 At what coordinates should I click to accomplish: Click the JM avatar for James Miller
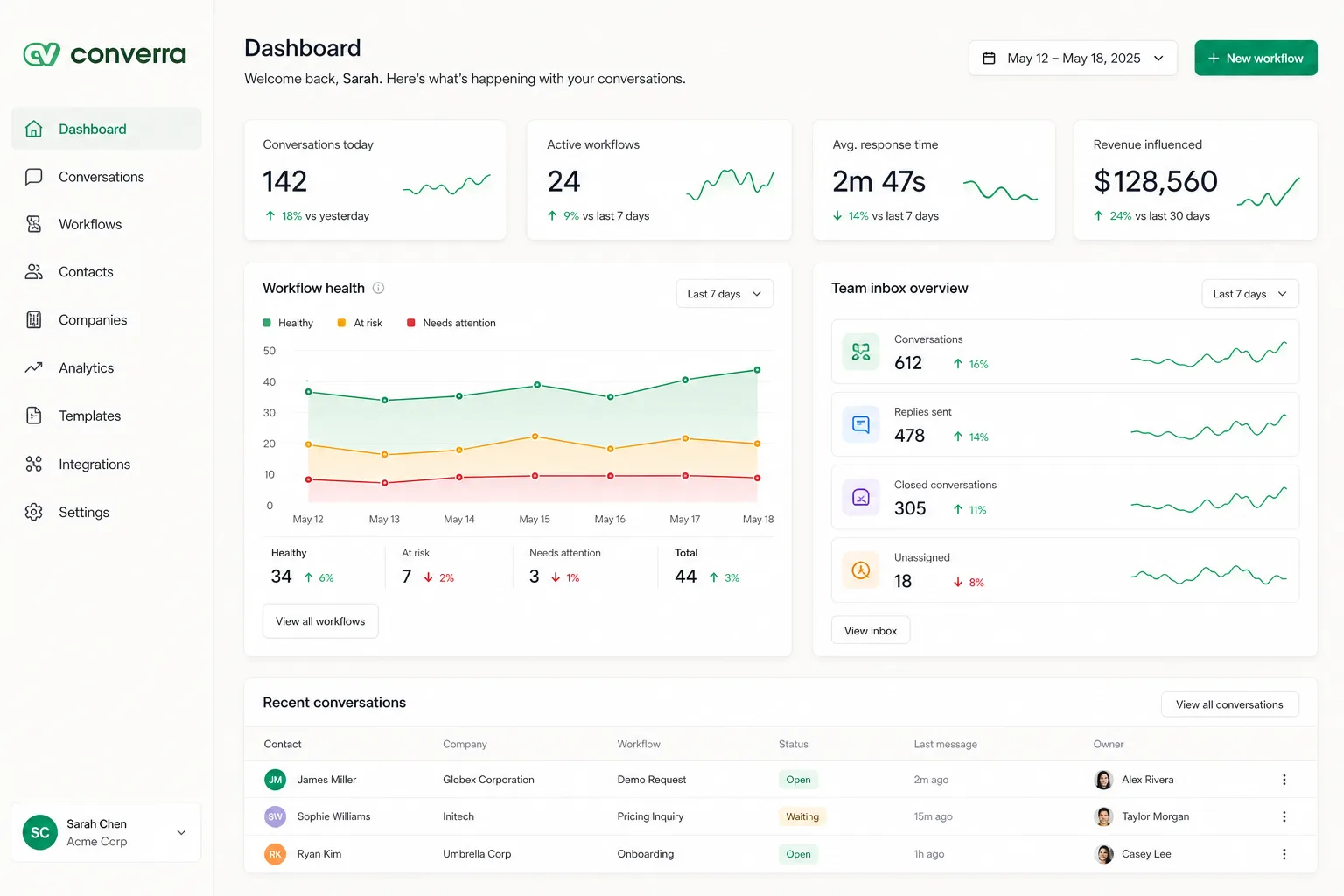click(275, 780)
